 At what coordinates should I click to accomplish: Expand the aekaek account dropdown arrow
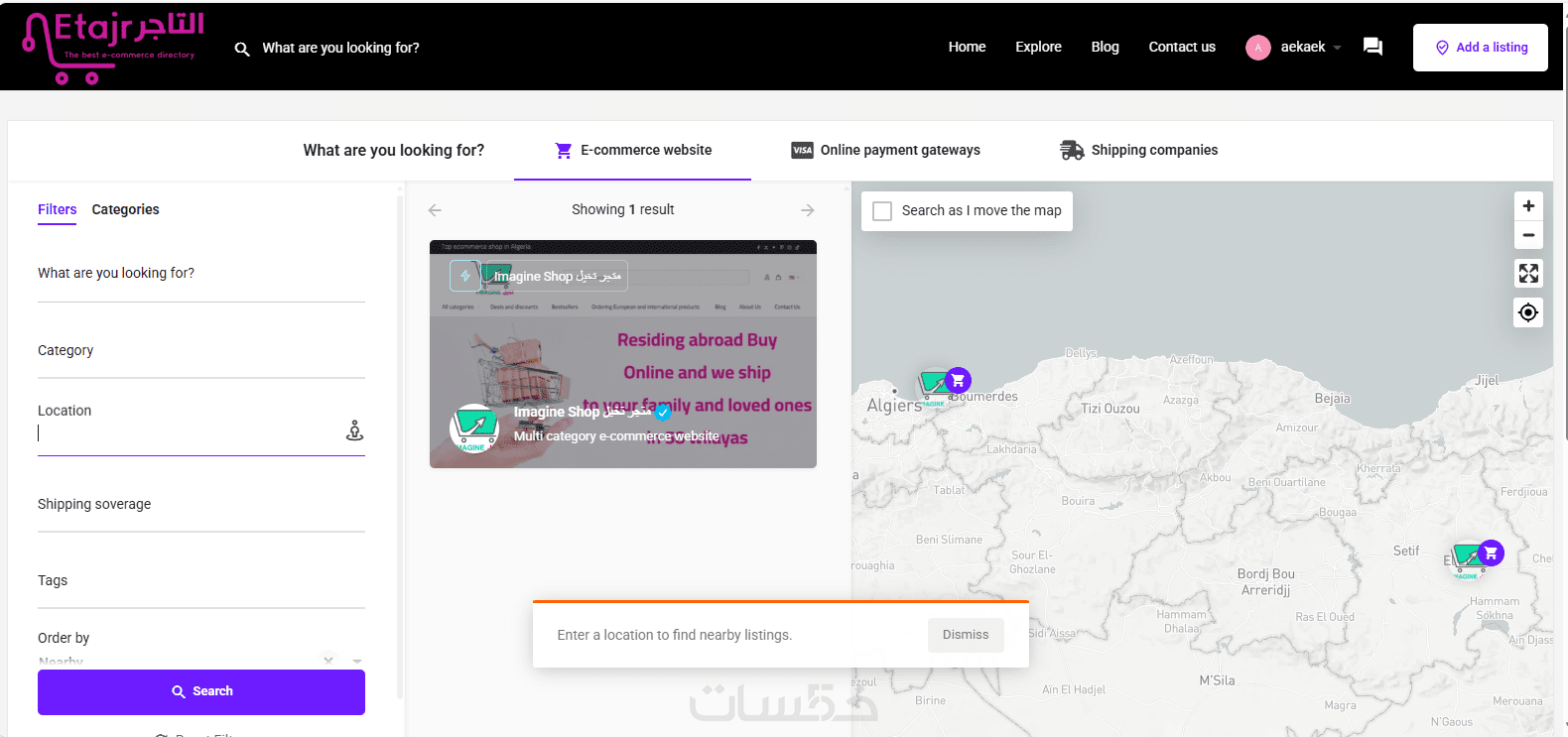[1337, 48]
